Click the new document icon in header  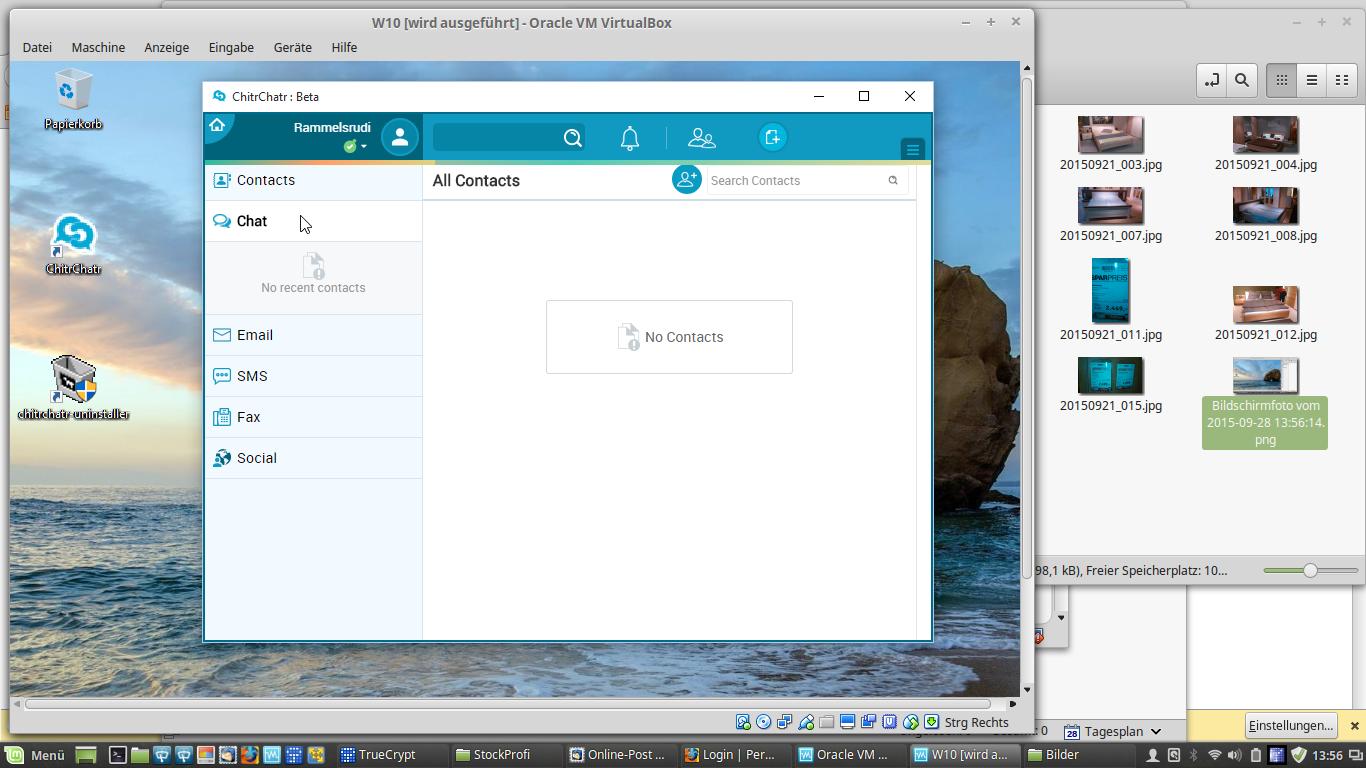click(772, 138)
